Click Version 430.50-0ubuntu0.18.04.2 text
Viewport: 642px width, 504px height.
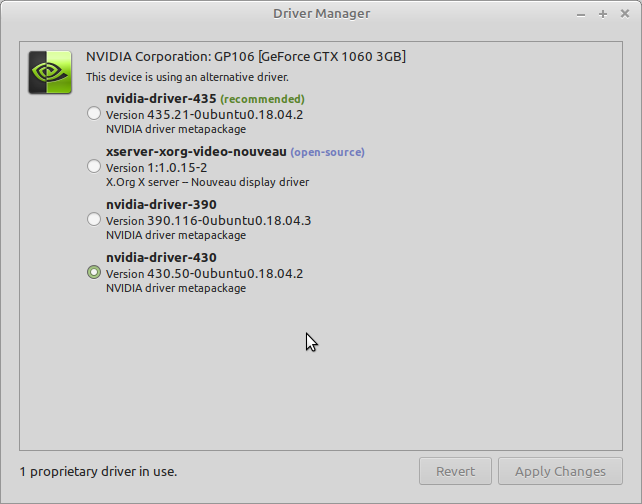pyautogui.click(x=204, y=273)
